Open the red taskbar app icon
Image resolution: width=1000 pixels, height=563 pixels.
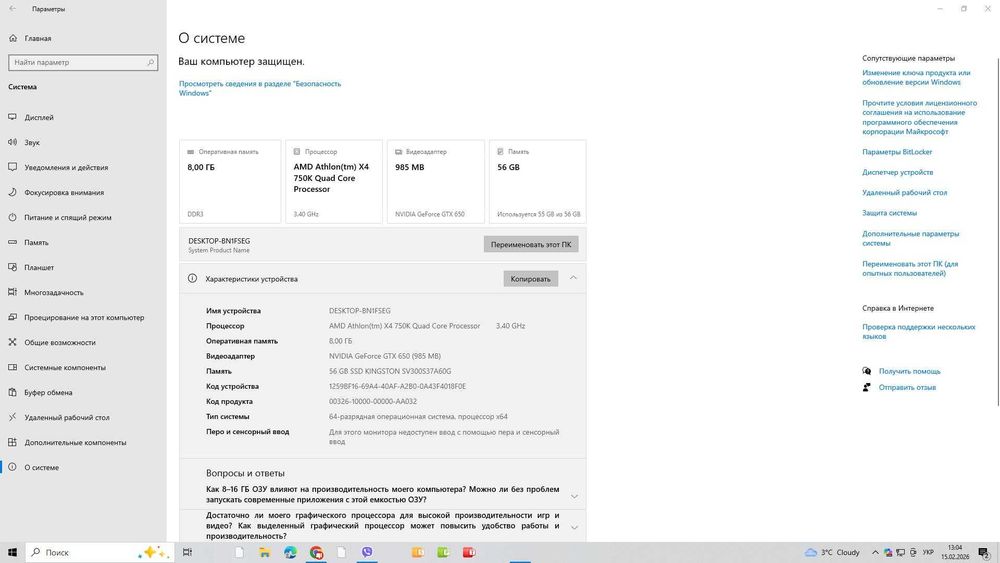coord(469,552)
